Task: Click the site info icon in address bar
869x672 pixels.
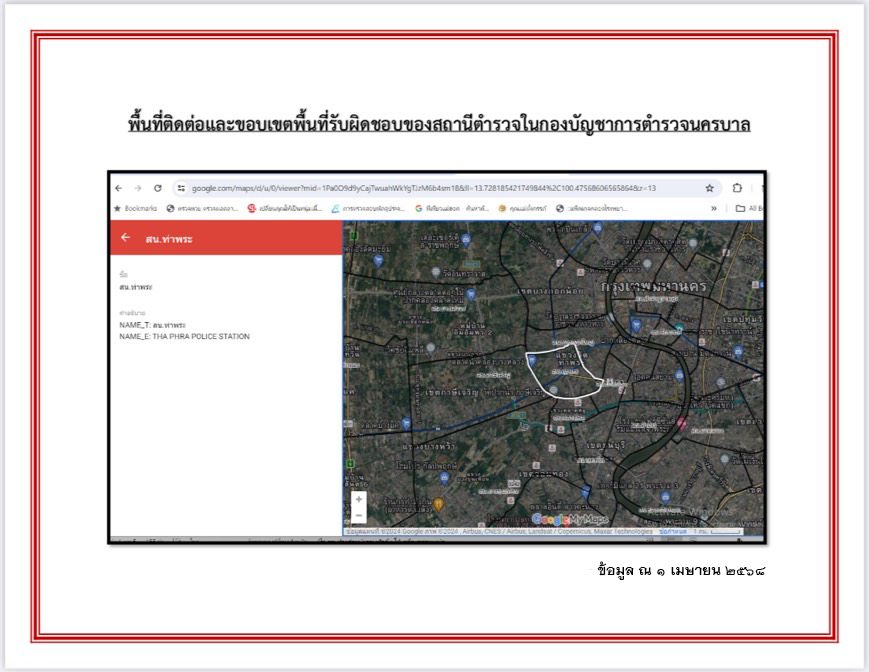Action: pos(181,188)
